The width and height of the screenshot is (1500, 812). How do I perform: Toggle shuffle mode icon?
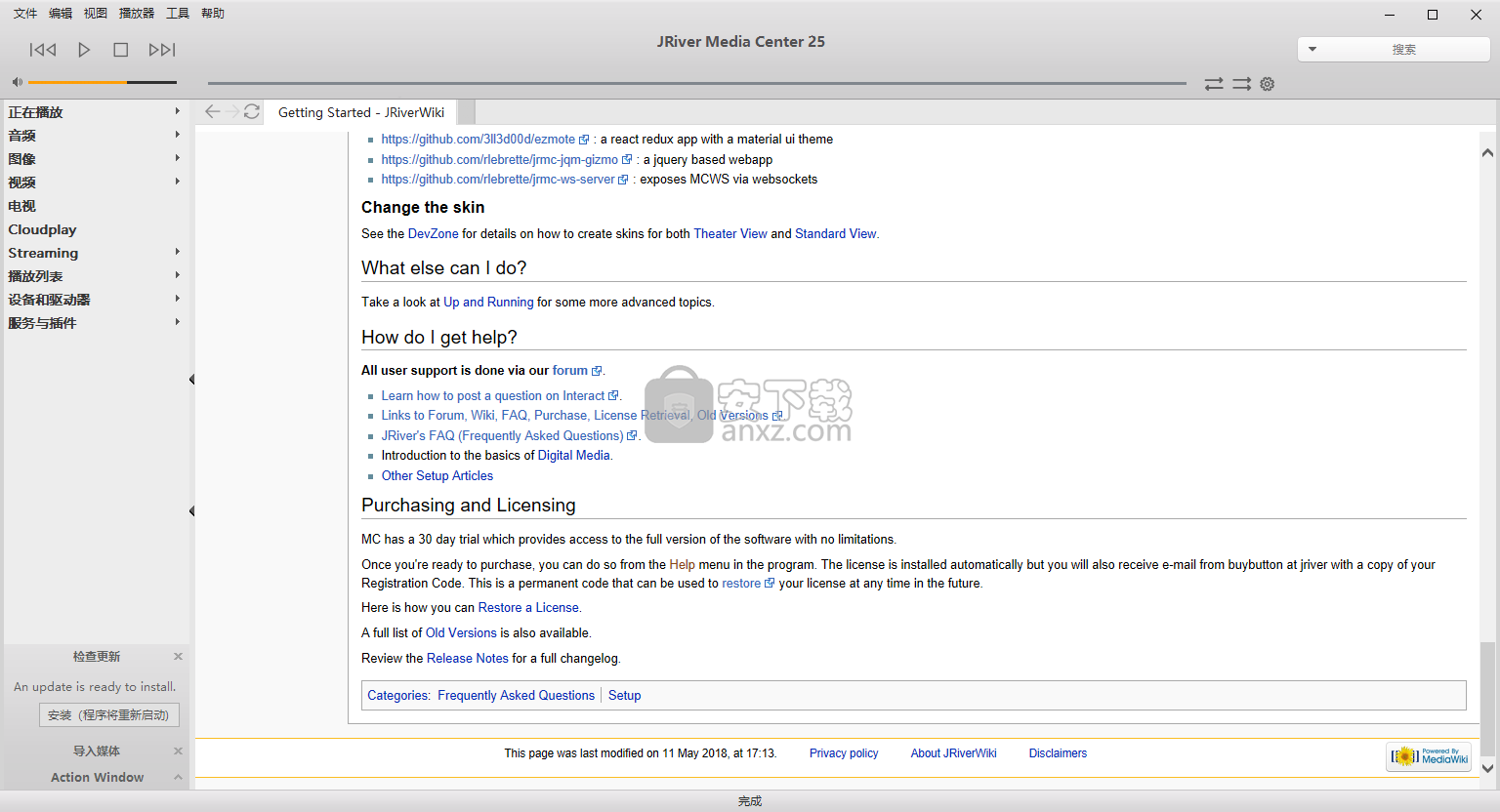coord(1241,84)
